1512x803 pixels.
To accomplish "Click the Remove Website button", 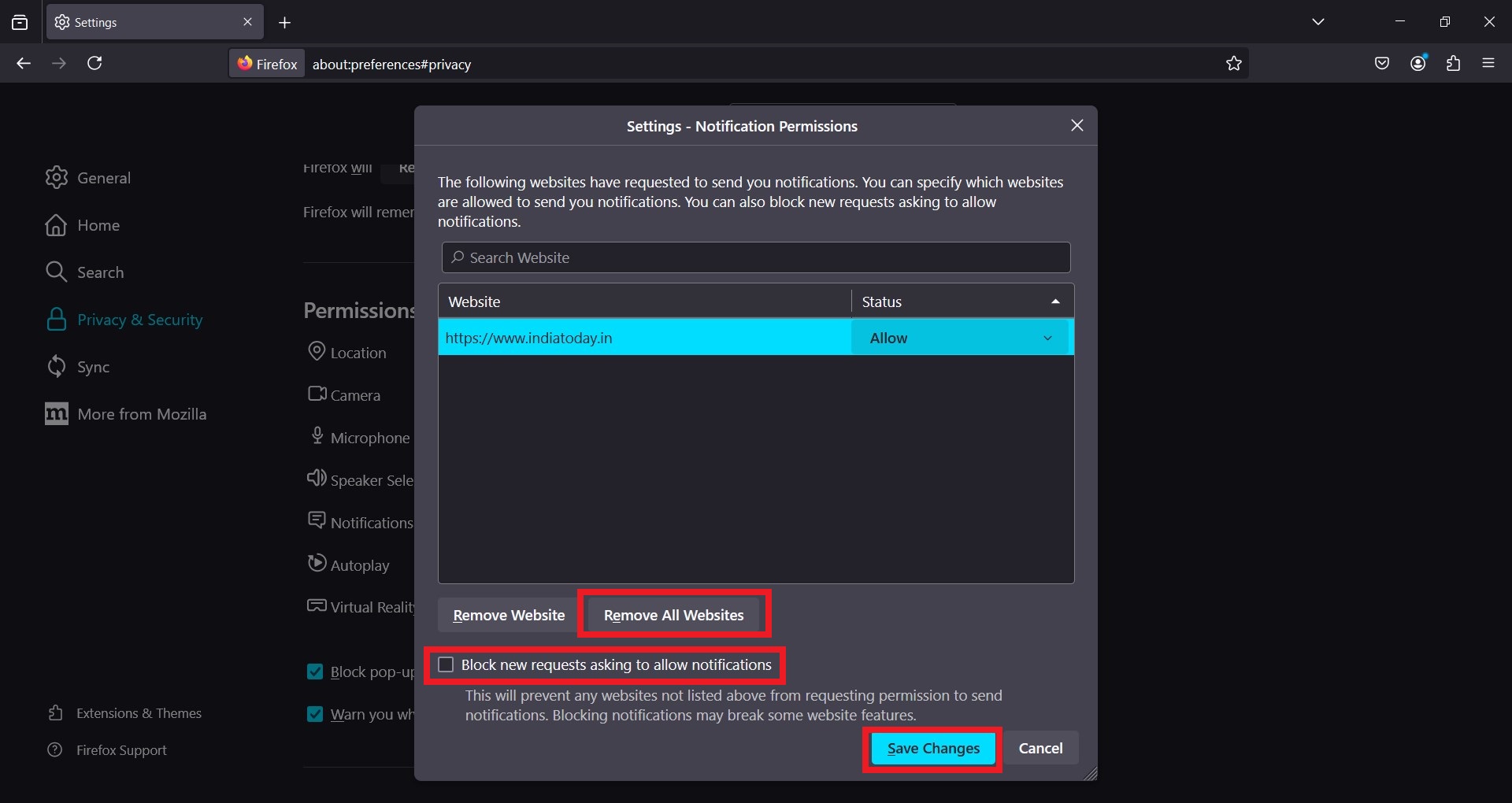I will click(509, 615).
